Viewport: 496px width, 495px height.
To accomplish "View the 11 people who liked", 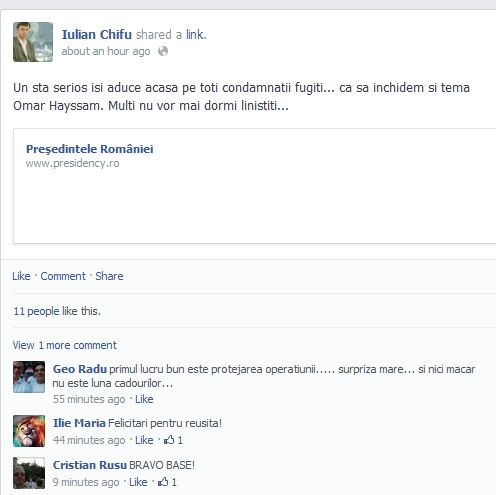I will (x=36, y=311).
